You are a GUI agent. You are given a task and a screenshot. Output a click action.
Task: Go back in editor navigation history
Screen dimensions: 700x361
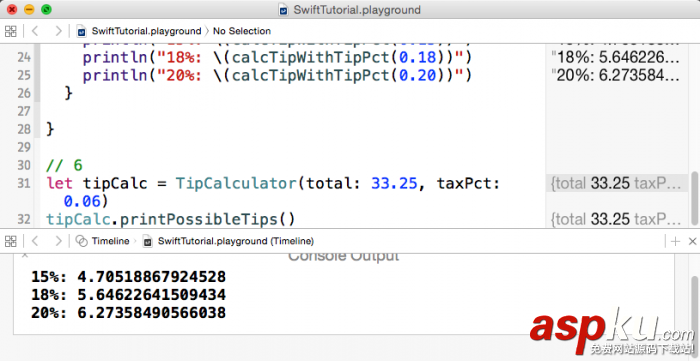[x=35, y=31]
